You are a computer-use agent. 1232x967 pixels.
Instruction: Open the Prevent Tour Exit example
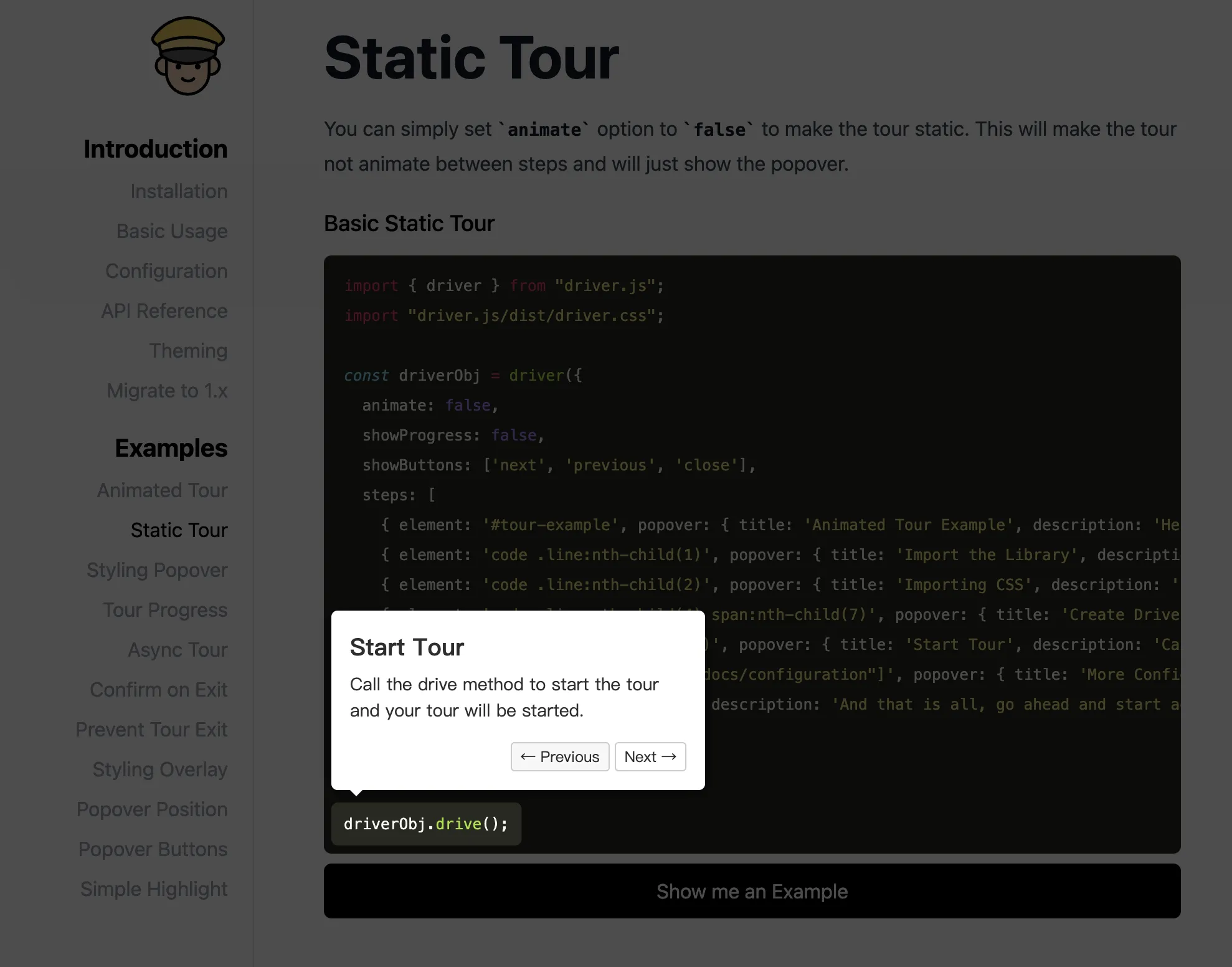click(x=151, y=730)
